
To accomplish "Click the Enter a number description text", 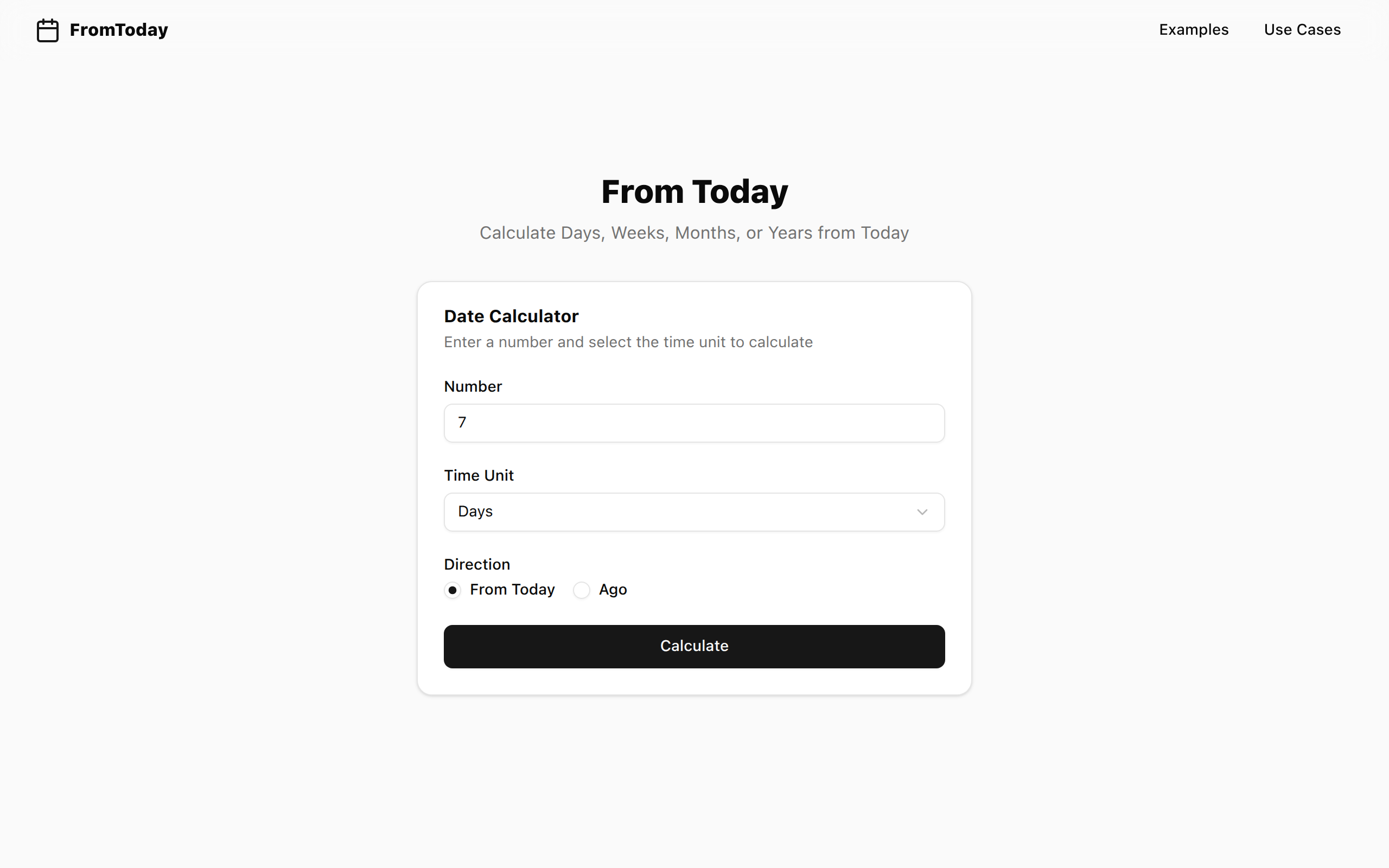I will (628, 342).
